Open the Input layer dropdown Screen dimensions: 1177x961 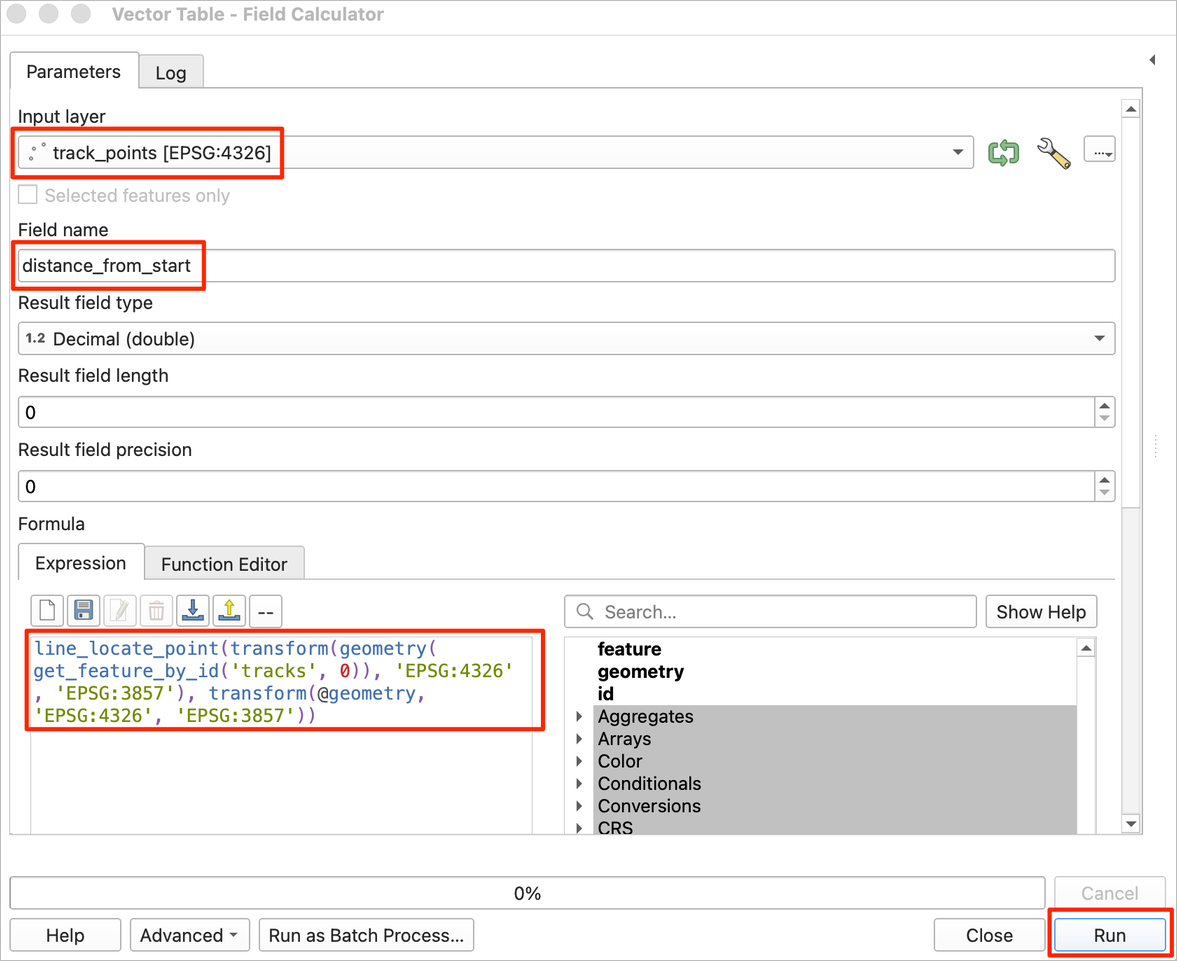[957, 152]
